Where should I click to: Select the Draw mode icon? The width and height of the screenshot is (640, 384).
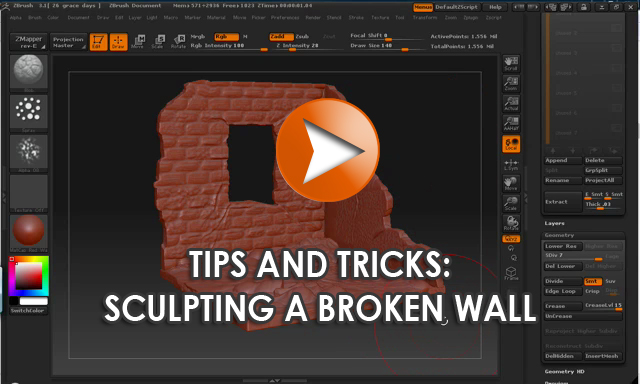point(118,42)
